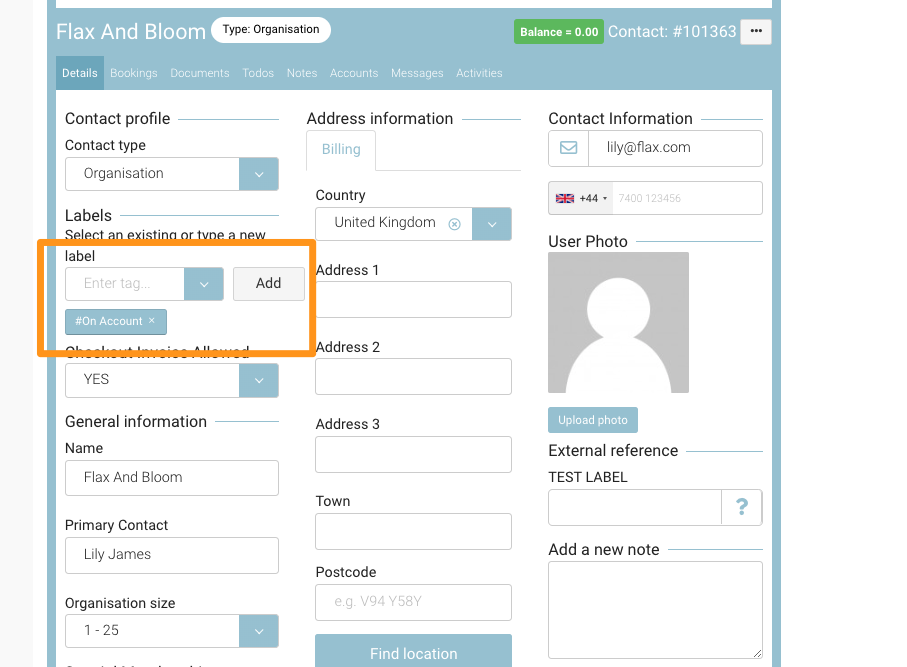
Task: Switch to the Activities tab
Action: pyautogui.click(x=479, y=72)
